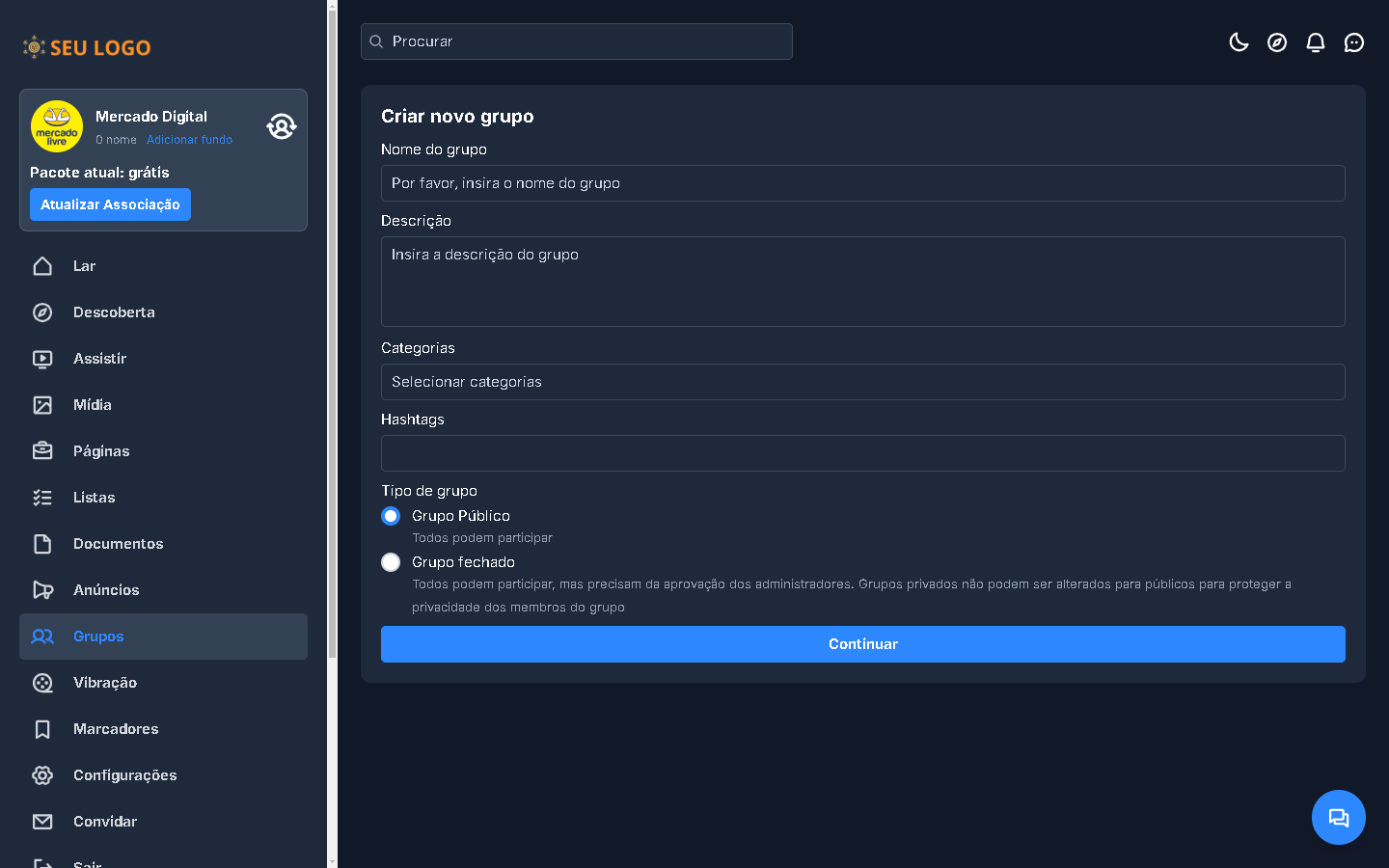Open Documentos in sidebar menu
The width and height of the screenshot is (1389, 868).
pos(118,544)
